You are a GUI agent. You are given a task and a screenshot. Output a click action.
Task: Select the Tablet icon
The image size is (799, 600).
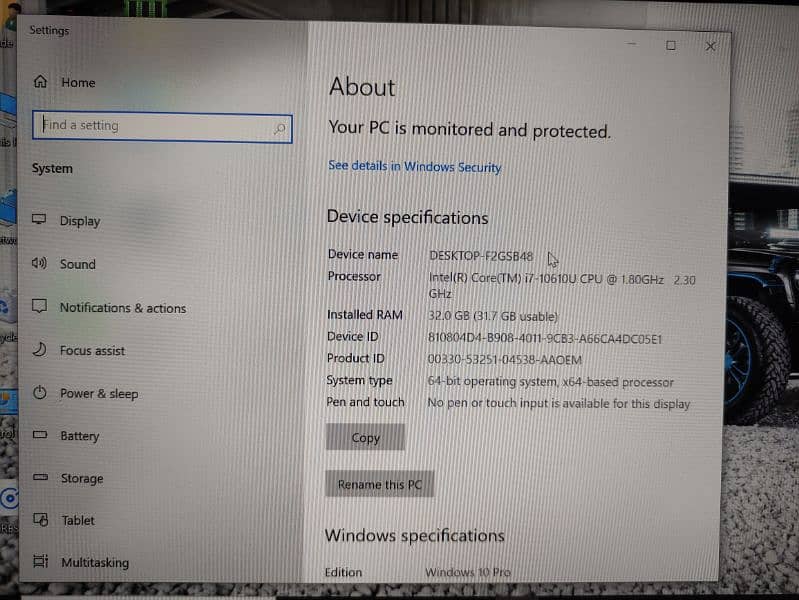tap(41, 519)
